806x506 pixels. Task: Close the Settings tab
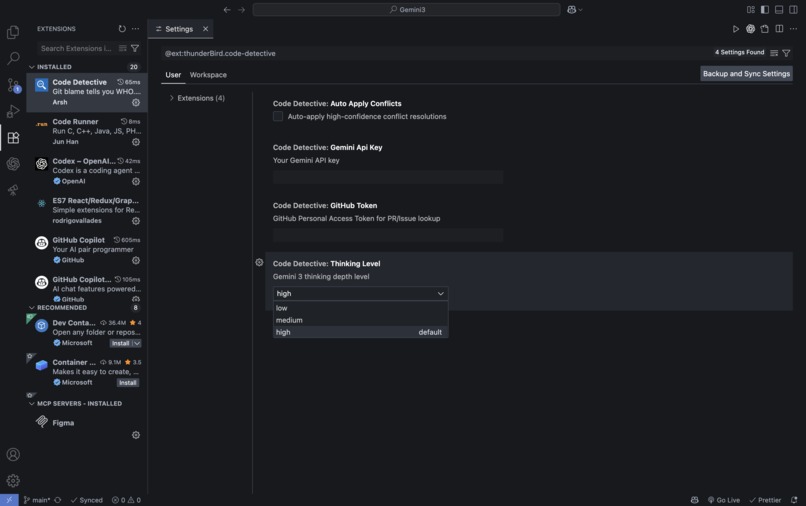(206, 29)
